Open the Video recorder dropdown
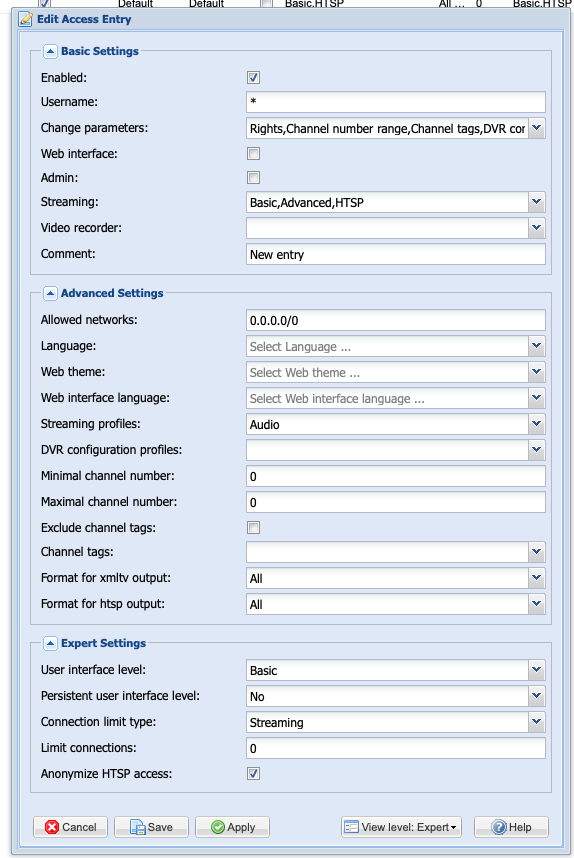Screen dimensions: 574x858 pos(396,228)
